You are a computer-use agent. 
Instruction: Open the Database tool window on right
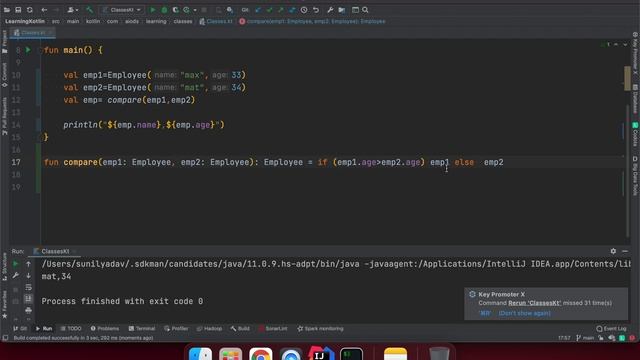[635, 99]
